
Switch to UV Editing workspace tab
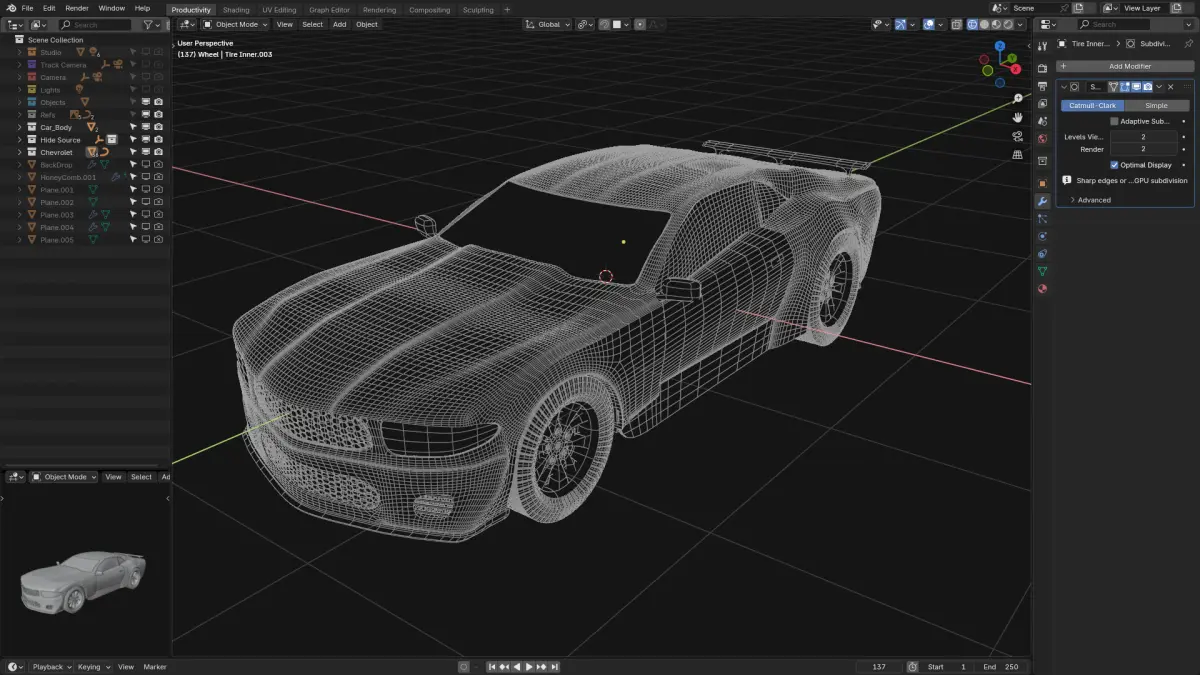tap(279, 9)
